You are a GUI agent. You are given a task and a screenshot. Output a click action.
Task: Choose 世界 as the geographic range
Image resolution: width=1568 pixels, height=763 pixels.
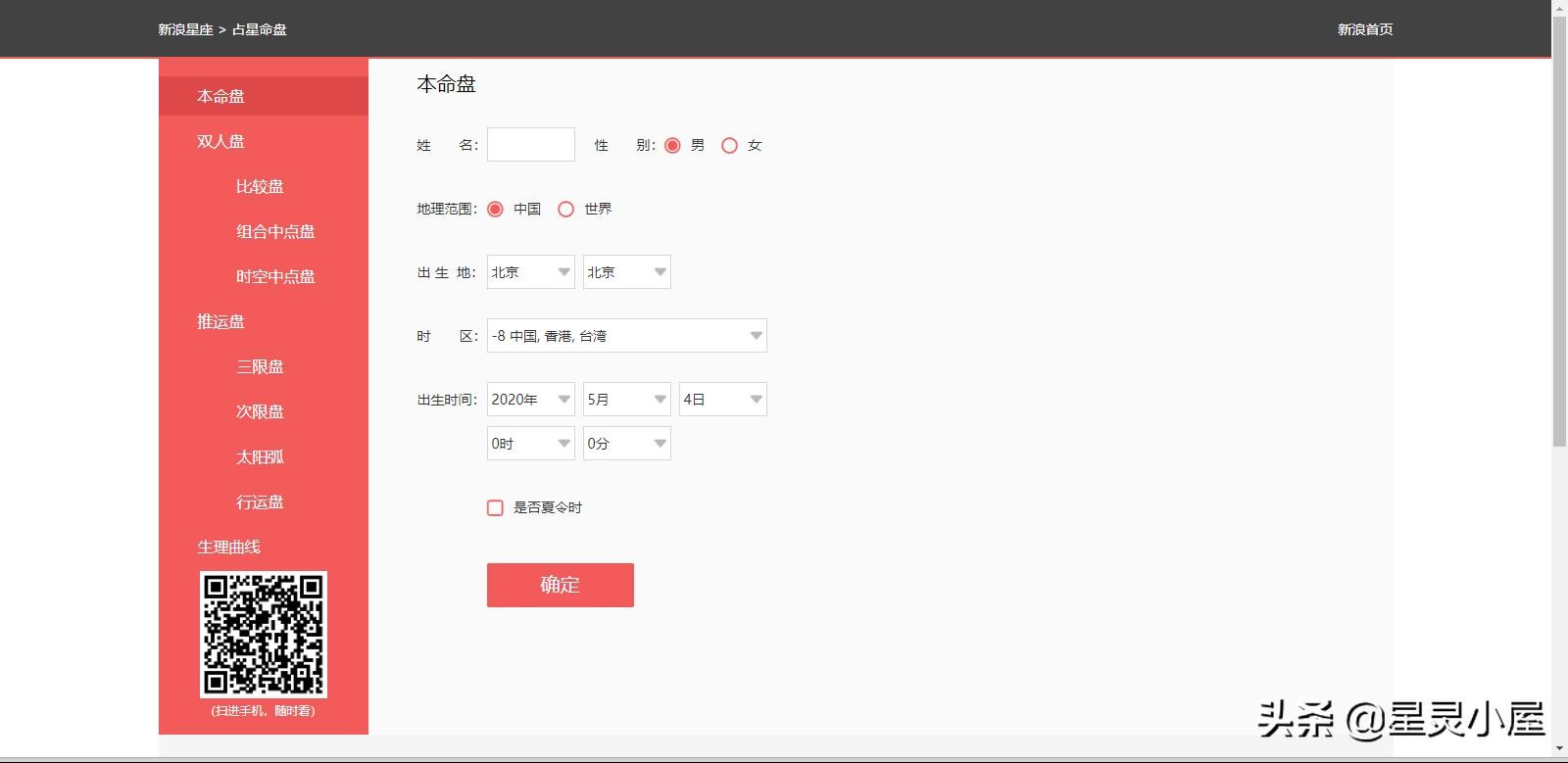[565, 209]
